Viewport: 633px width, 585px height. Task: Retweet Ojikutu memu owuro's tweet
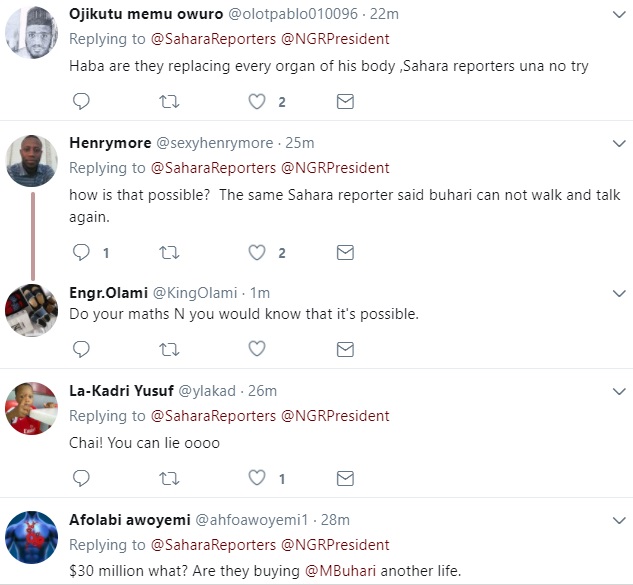click(169, 102)
